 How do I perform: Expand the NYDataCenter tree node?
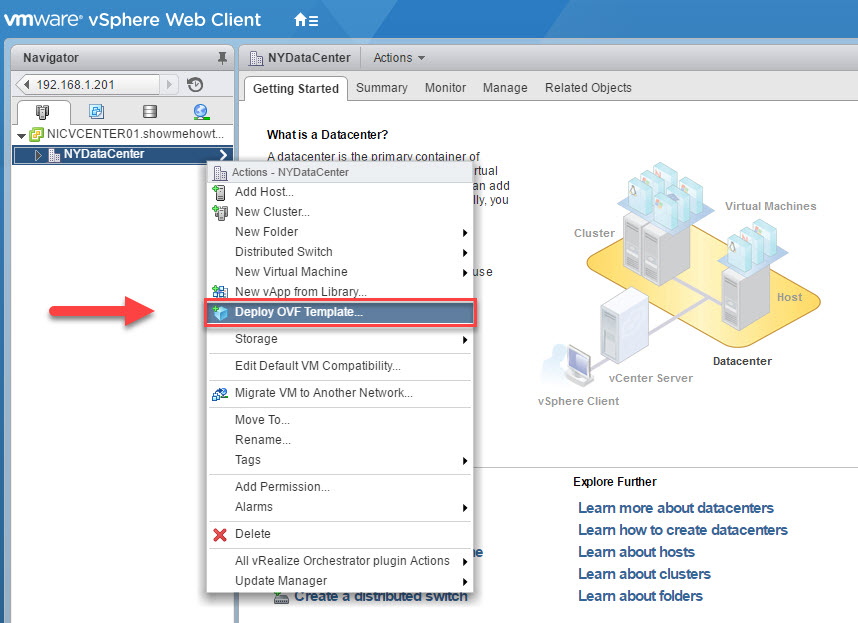[38, 155]
